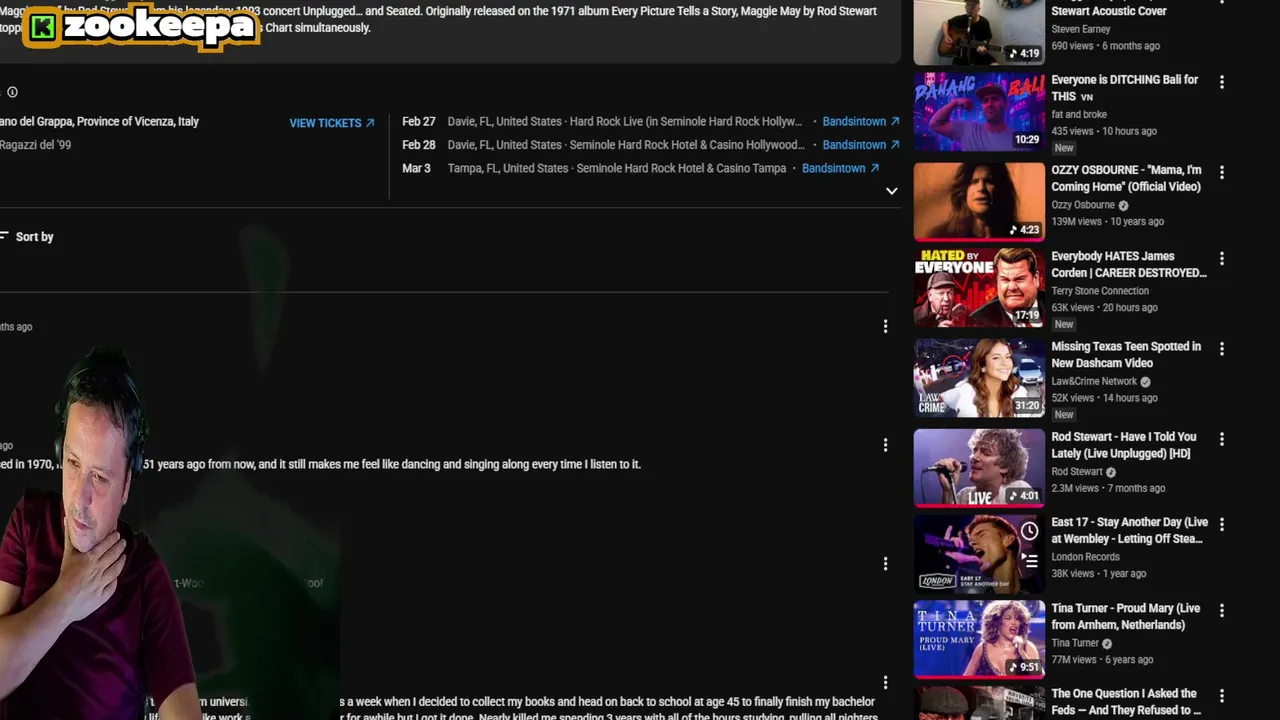
Task: Click 'Mar 3' Tampa Seminole Hard Rock event text
Action: [x=616, y=168]
